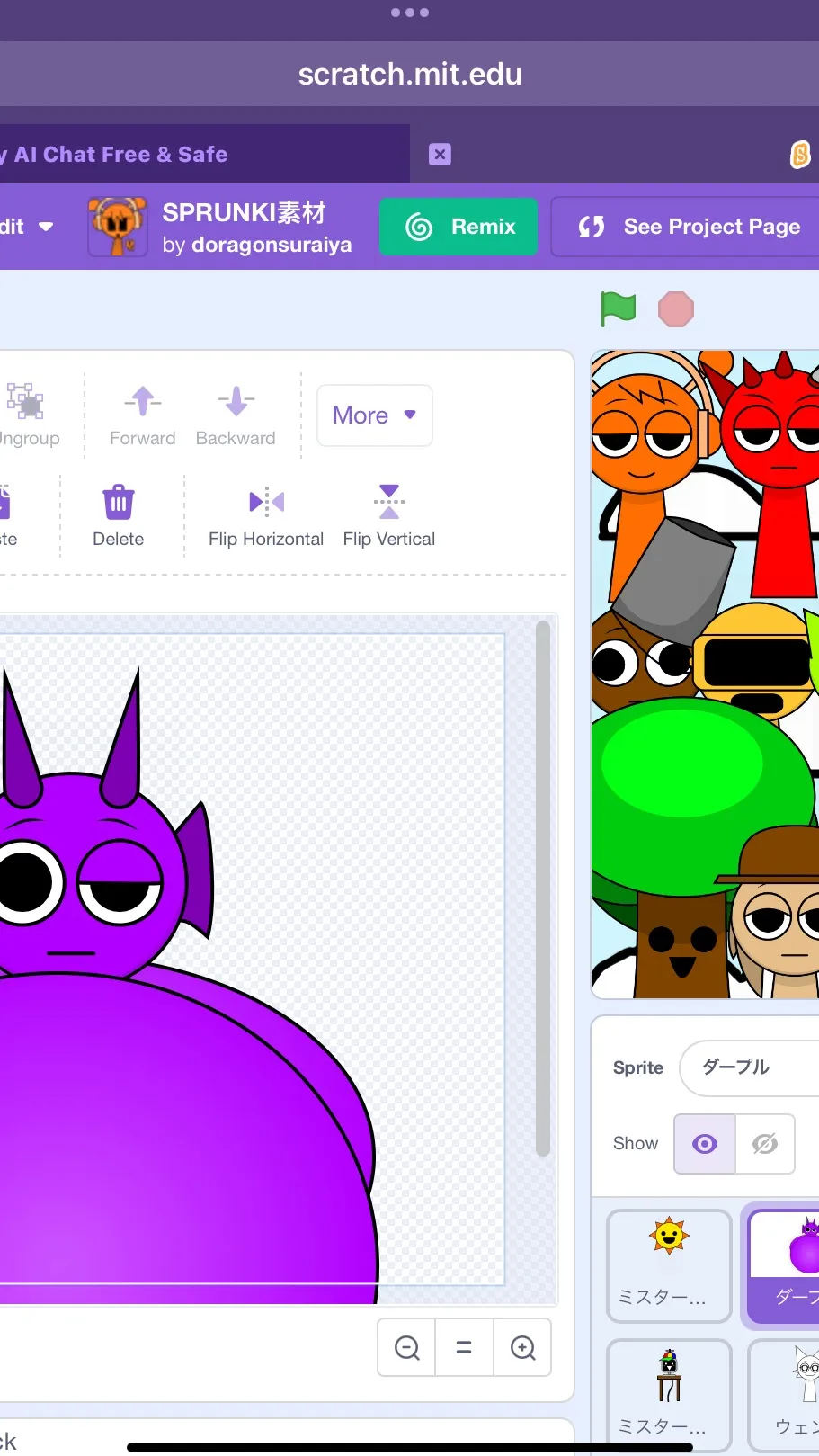
Task: Select the white cat ウェン sprite thumbnail
Action: (784, 1395)
